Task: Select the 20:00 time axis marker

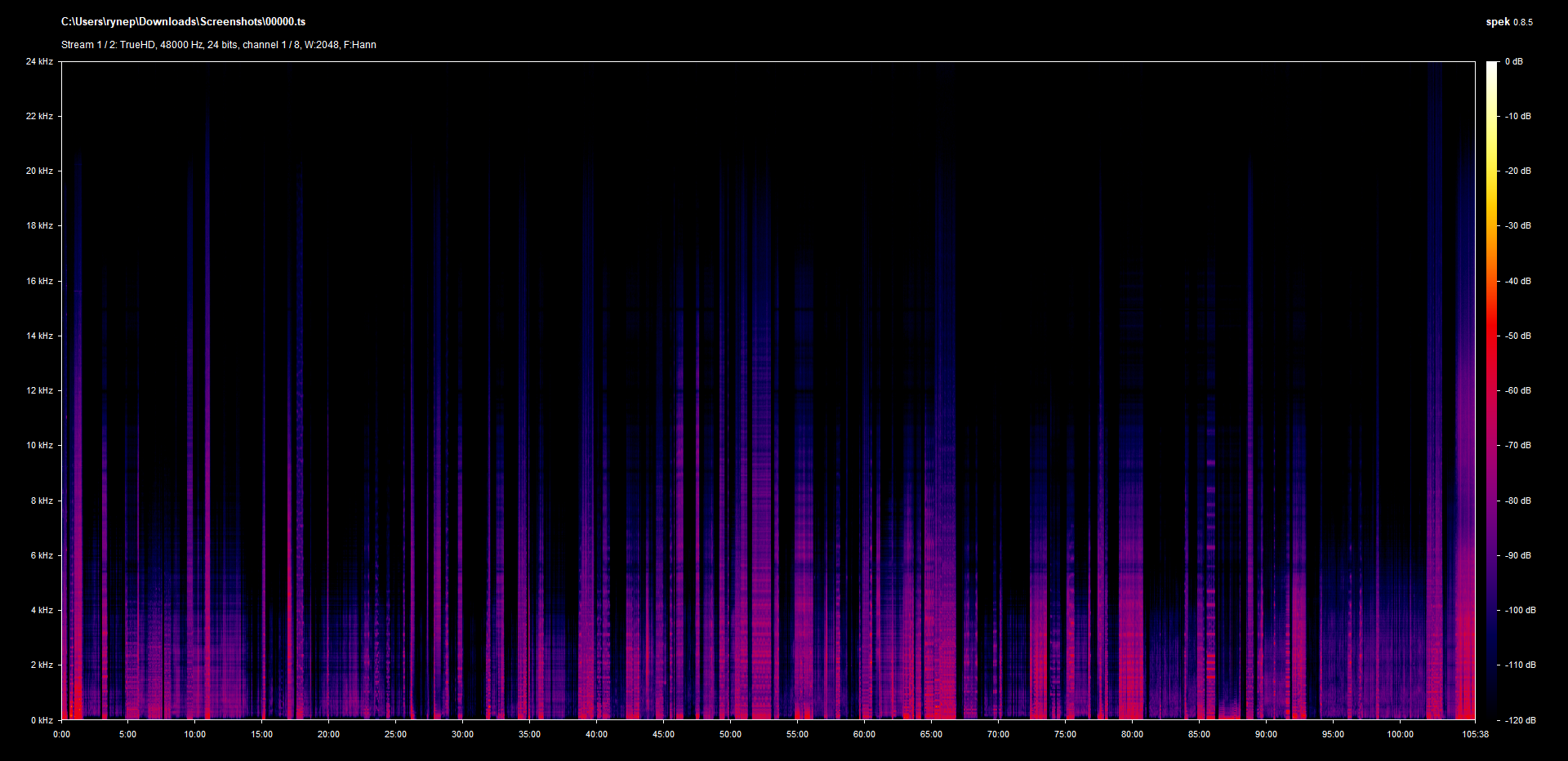Action: coord(328,735)
